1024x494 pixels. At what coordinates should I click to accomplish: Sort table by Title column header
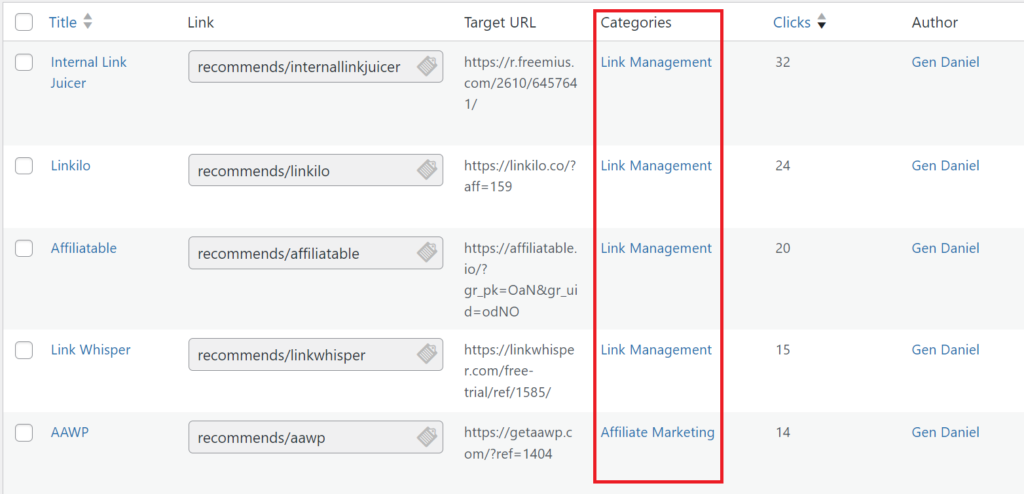63,22
